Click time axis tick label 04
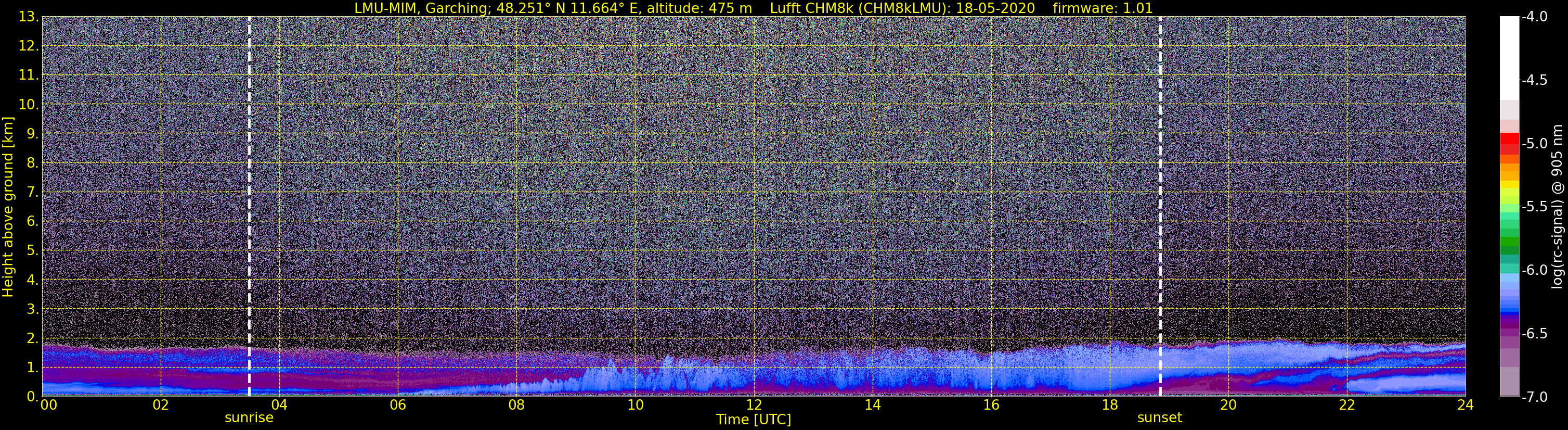This screenshot has width=1568, height=430. (x=279, y=405)
